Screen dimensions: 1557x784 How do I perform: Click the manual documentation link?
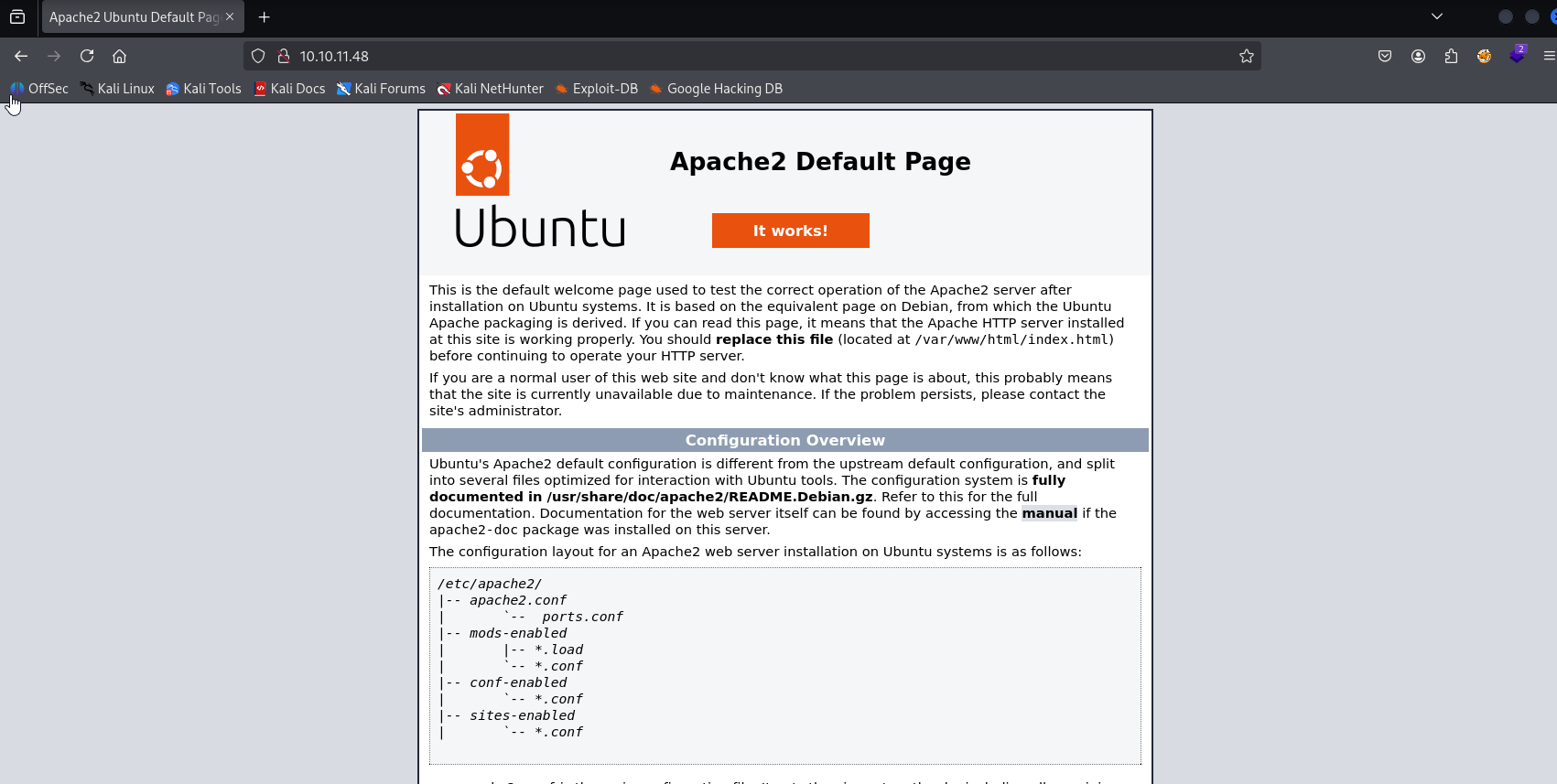(x=1049, y=513)
